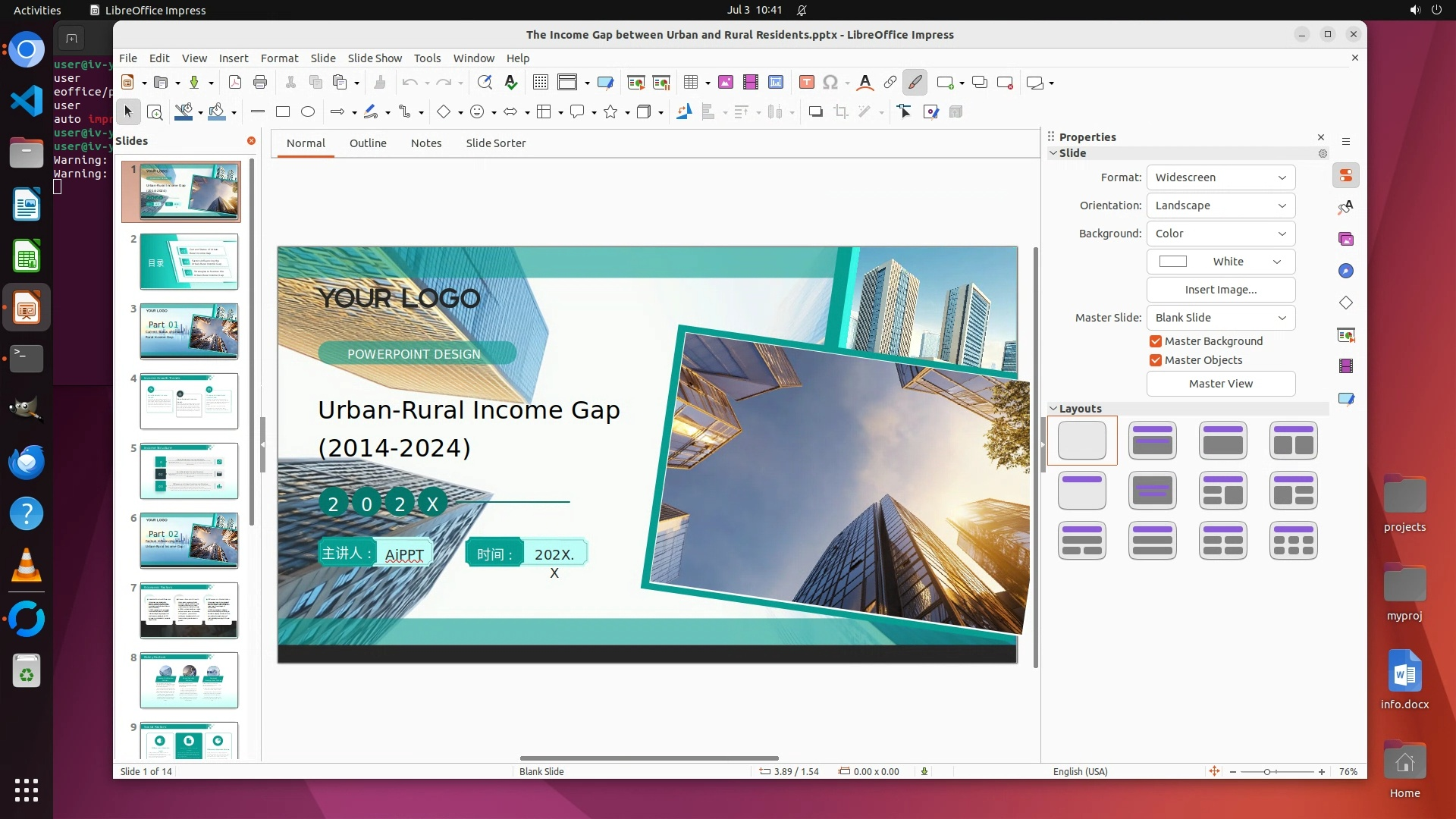Image resolution: width=1456 pixels, height=819 pixels.
Task: Click the Master View button
Action: [1220, 384]
